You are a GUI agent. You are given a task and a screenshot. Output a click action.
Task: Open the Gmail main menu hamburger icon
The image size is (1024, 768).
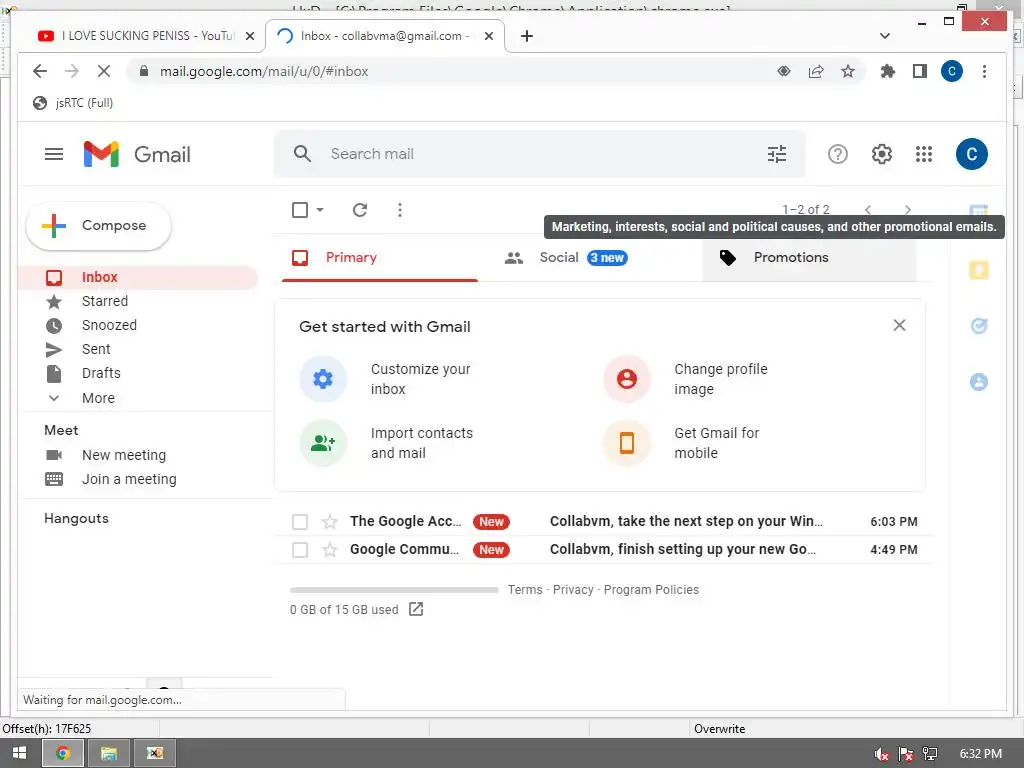click(x=54, y=154)
